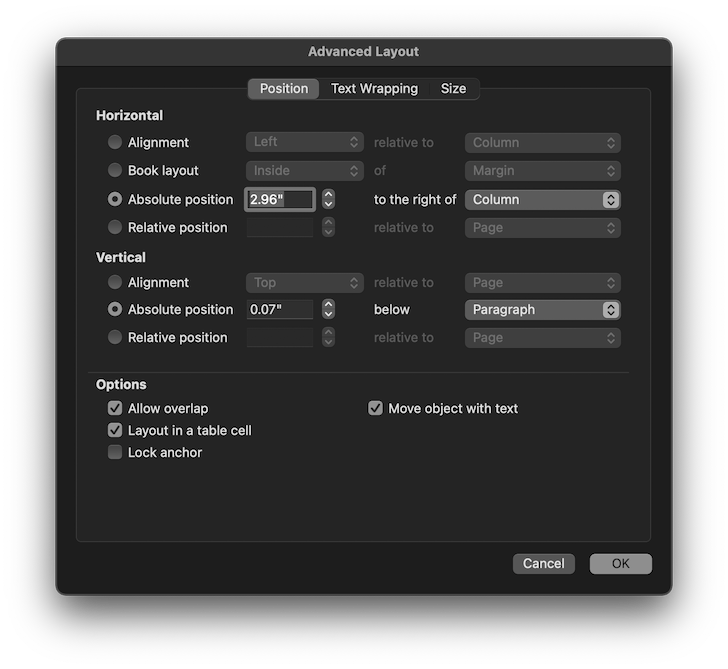Click the vertical absolute position stepper arrows
The width and height of the screenshot is (728, 669).
(x=328, y=310)
